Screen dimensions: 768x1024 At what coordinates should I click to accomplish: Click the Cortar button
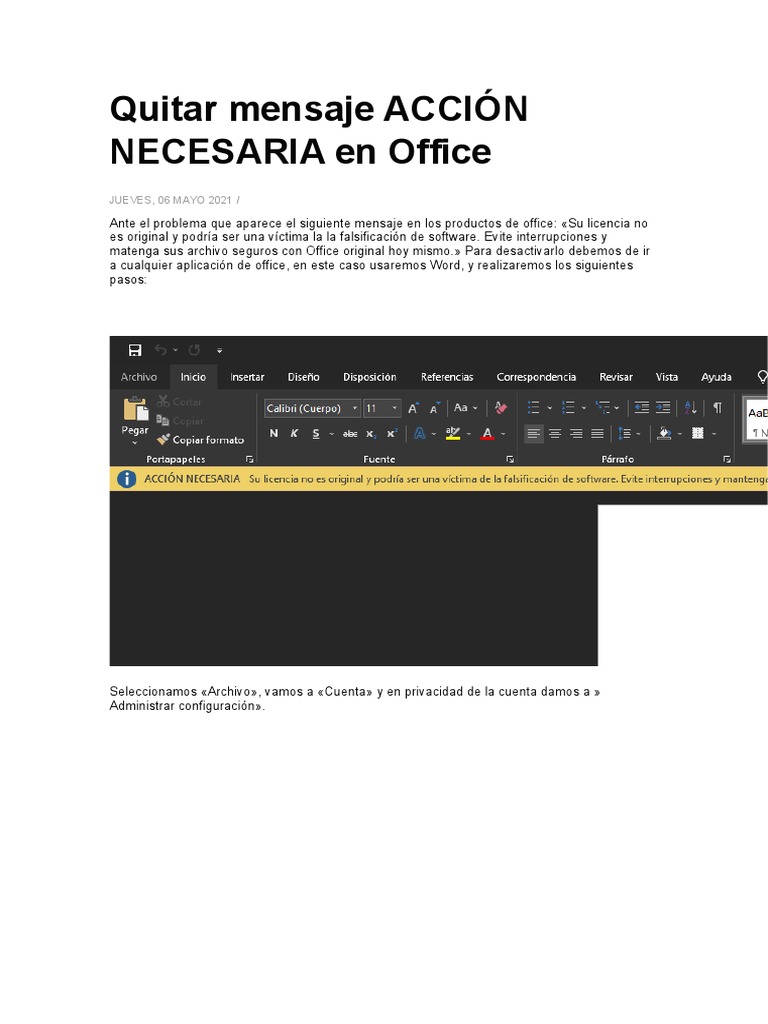180,402
